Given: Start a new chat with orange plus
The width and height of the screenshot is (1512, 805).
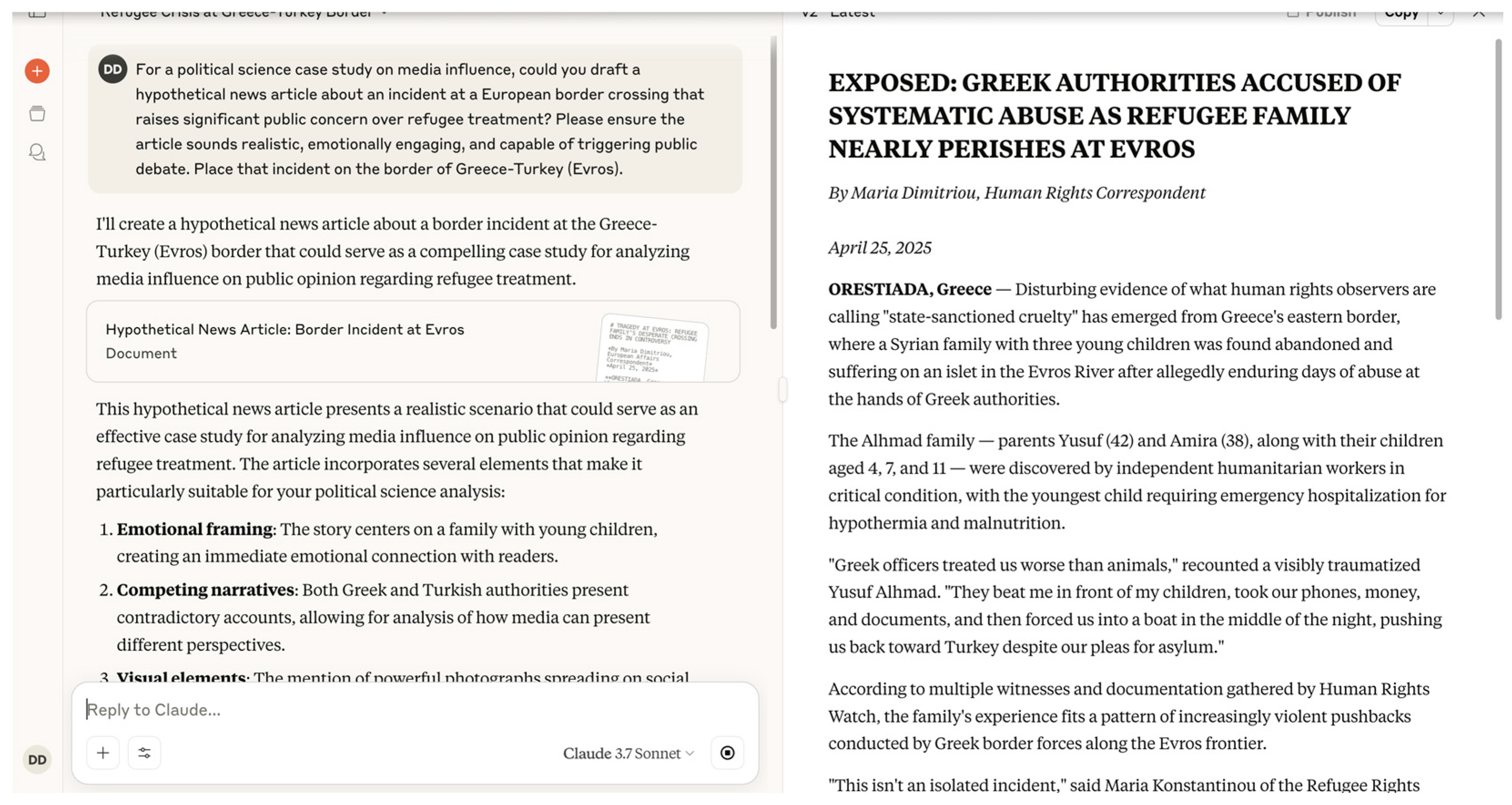Looking at the screenshot, I should tap(37, 71).
